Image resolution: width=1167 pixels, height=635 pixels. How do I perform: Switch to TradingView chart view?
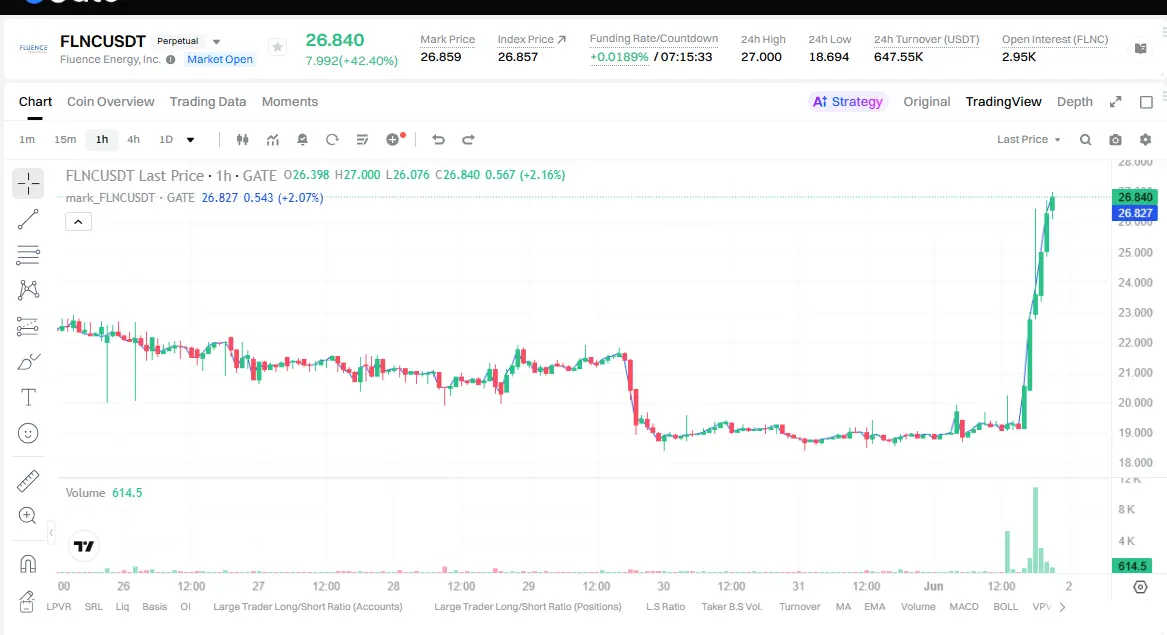(x=1003, y=102)
